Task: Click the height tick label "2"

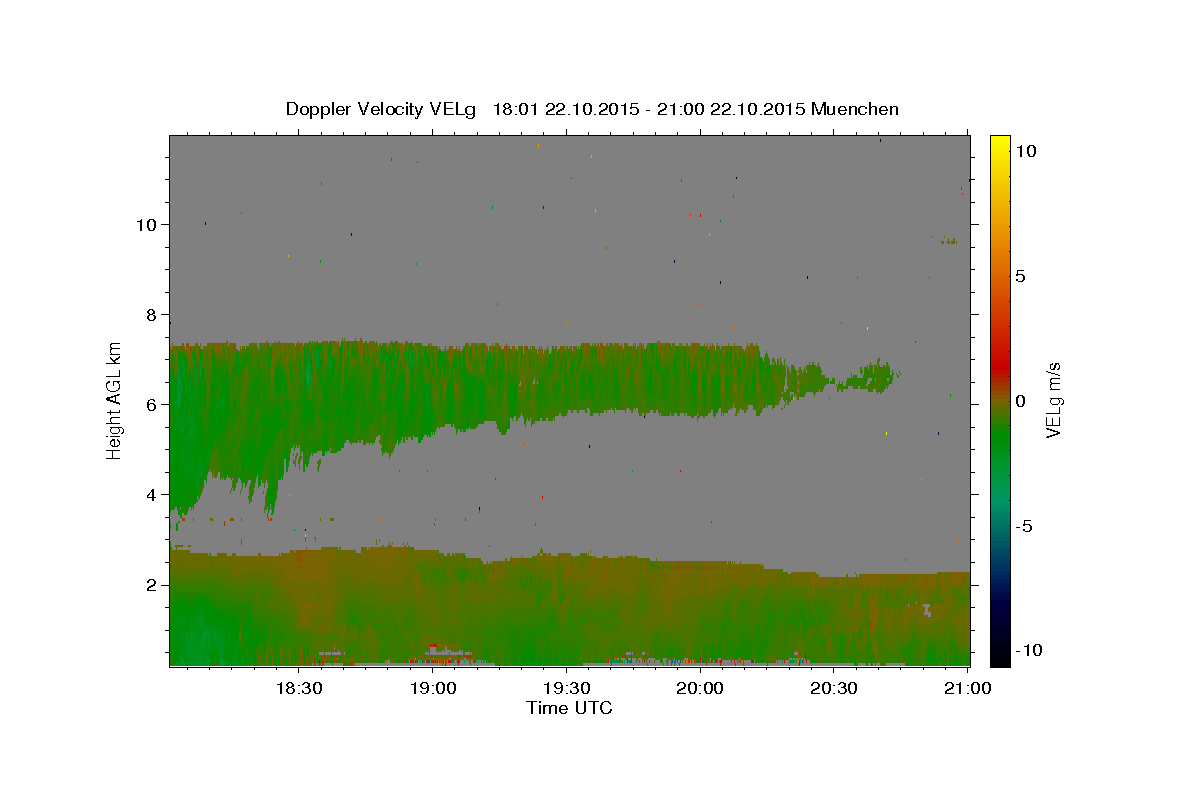Action: point(149,585)
